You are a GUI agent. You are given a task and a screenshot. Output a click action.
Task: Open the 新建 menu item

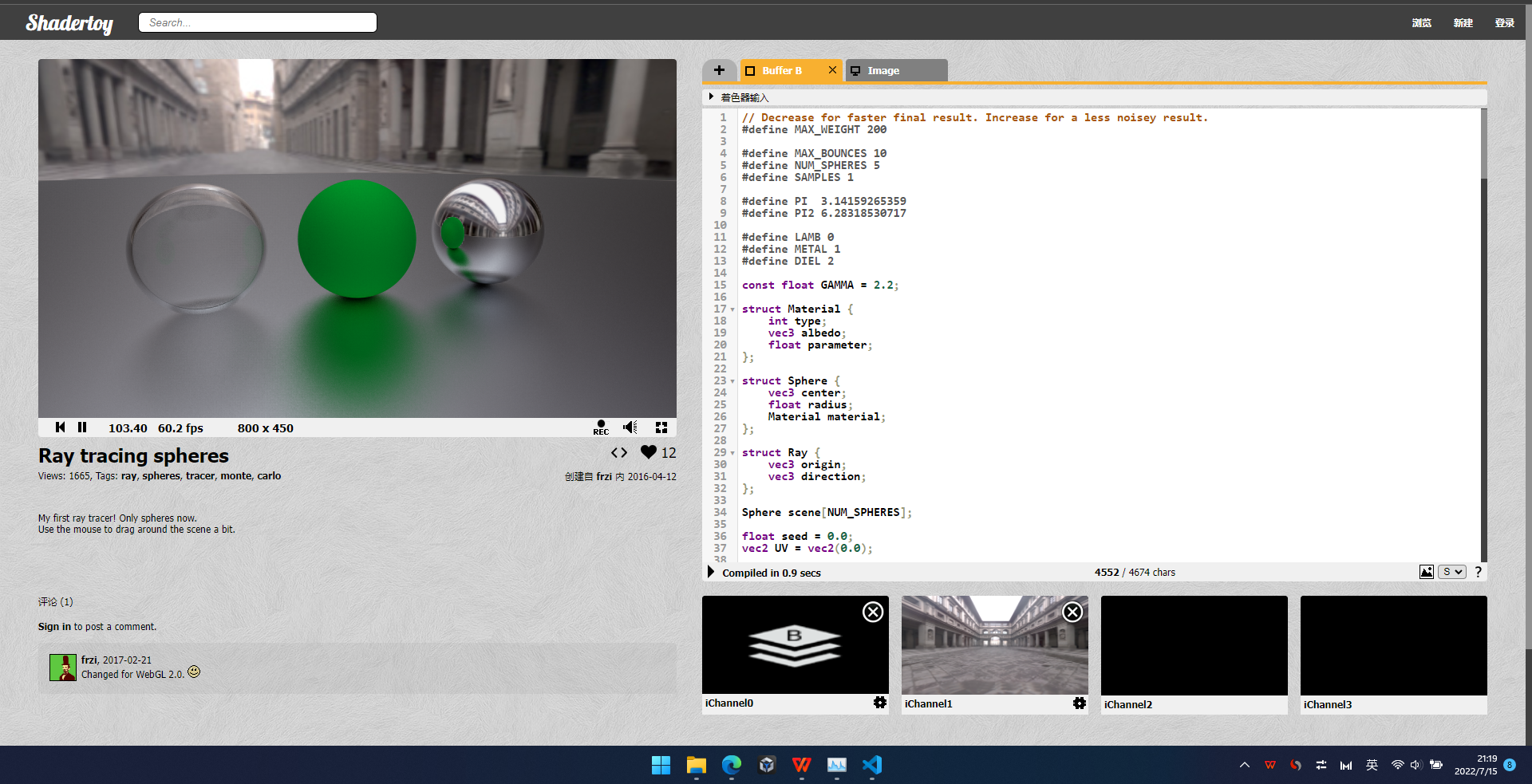pos(1463,22)
